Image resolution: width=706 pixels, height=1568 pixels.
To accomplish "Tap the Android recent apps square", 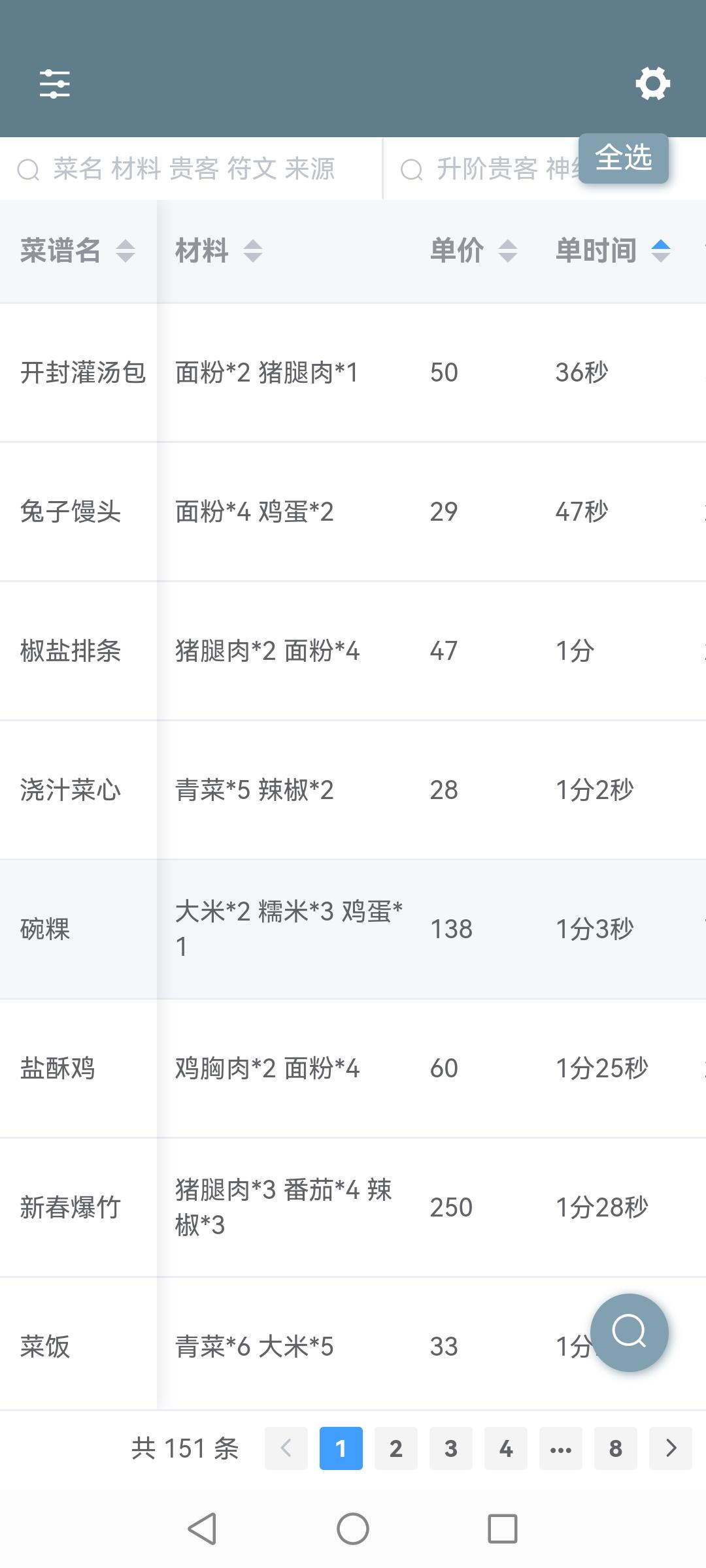I will coord(503,1529).
